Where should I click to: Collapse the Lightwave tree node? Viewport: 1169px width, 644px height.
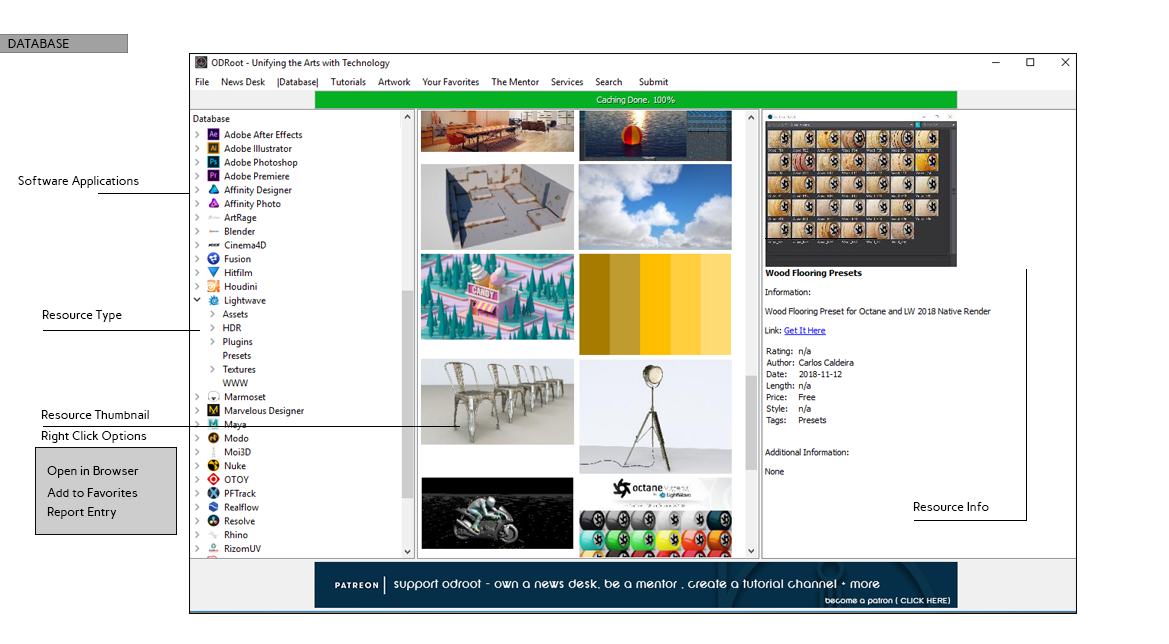coord(198,300)
